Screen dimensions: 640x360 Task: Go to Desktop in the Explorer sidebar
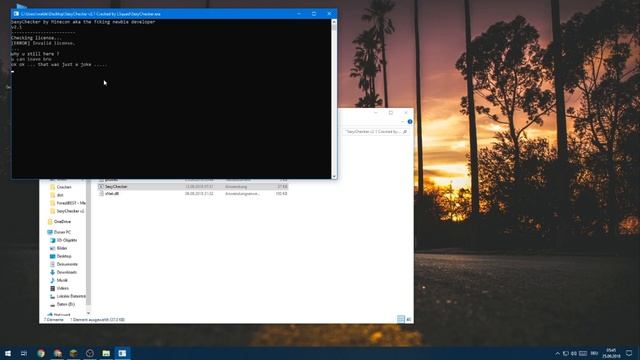[x=61, y=256]
